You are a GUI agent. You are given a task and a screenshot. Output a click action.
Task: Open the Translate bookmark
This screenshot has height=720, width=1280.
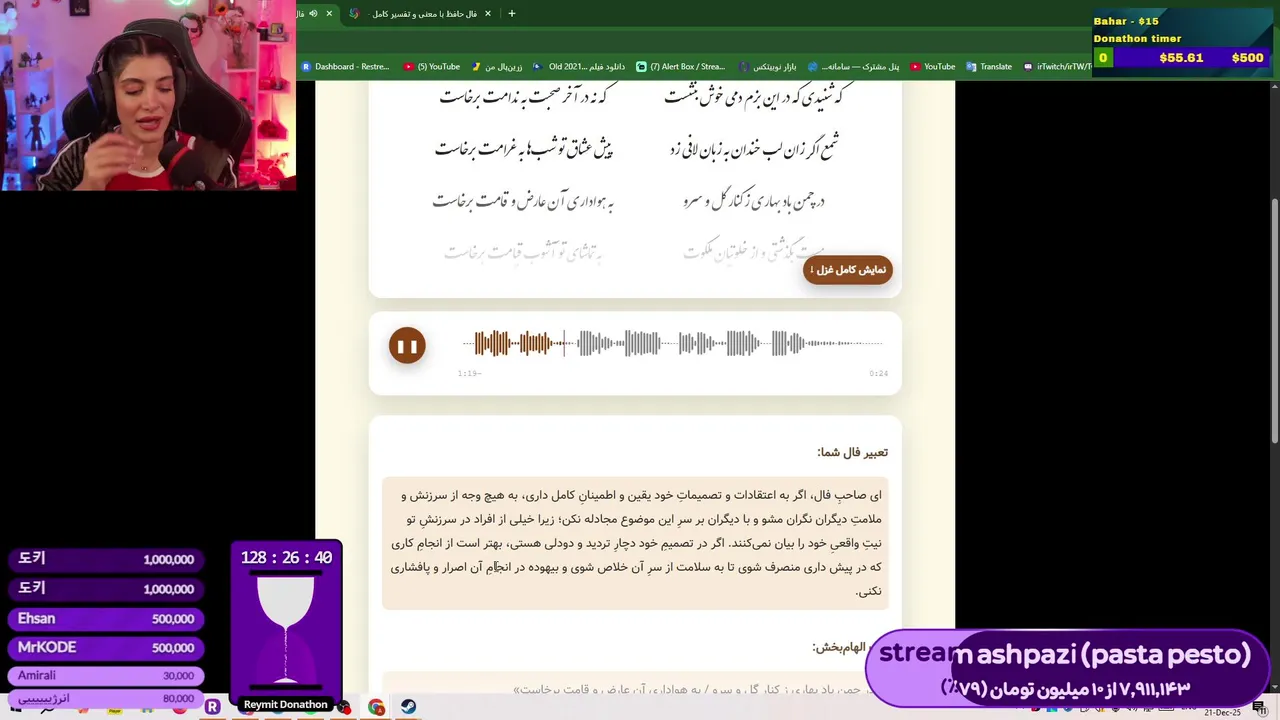(989, 67)
